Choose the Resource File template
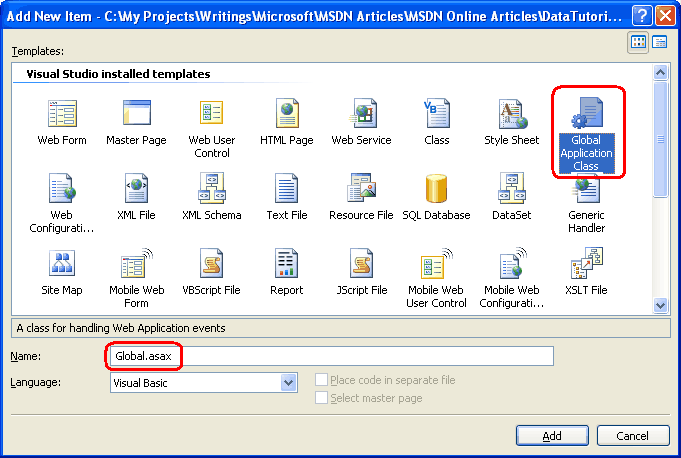Image resolution: width=681 pixels, height=458 pixels. coord(361,197)
